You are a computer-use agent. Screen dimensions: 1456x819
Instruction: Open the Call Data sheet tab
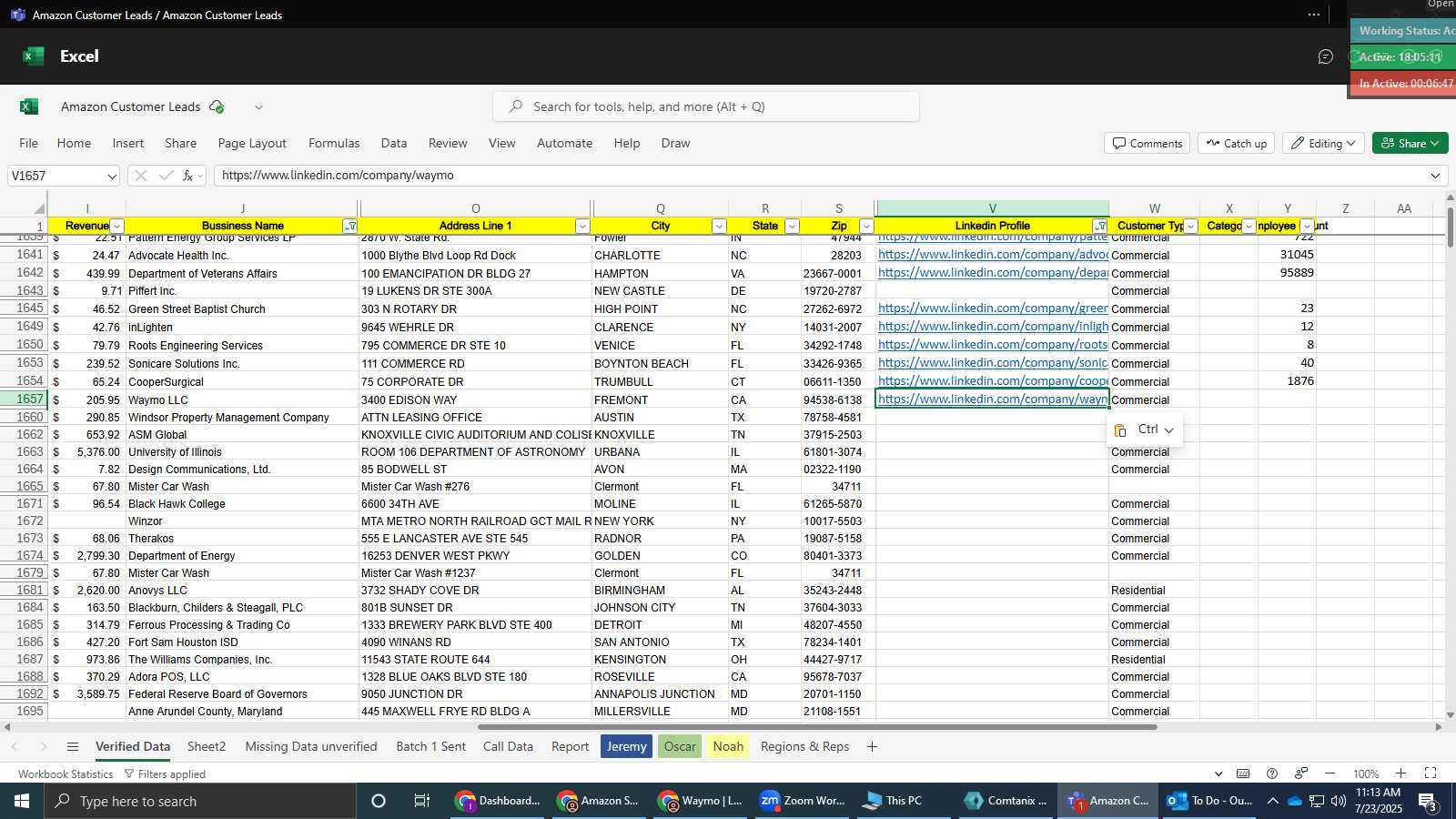(508, 747)
